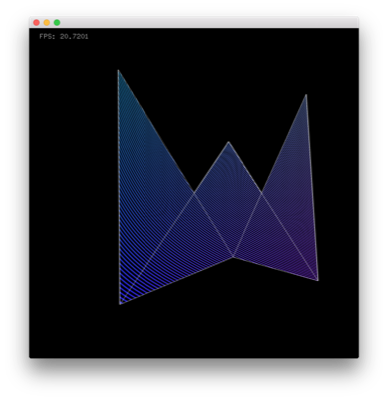Select the middle peak vertex of the shape
388x400 pixels.
click(x=228, y=142)
